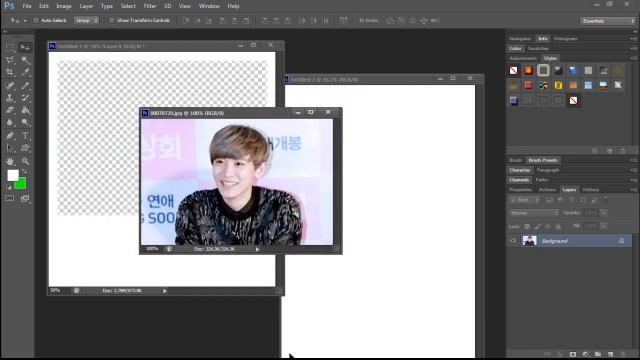Expand status bar arrow in jpg window
The width and height of the screenshot is (640, 360).
(258, 249)
